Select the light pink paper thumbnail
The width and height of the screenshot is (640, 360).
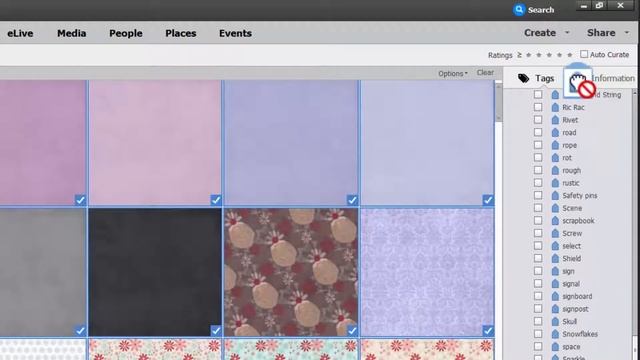point(155,143)
